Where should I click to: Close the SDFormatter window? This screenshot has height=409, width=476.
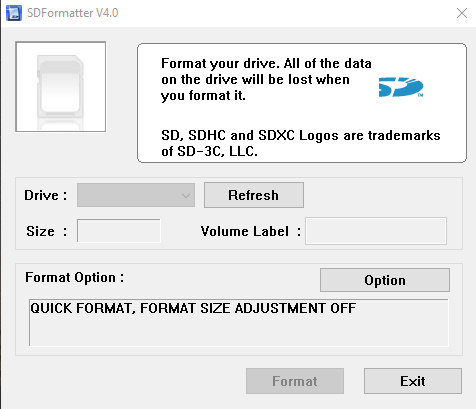pyautogui.click(x=462, y=13)
